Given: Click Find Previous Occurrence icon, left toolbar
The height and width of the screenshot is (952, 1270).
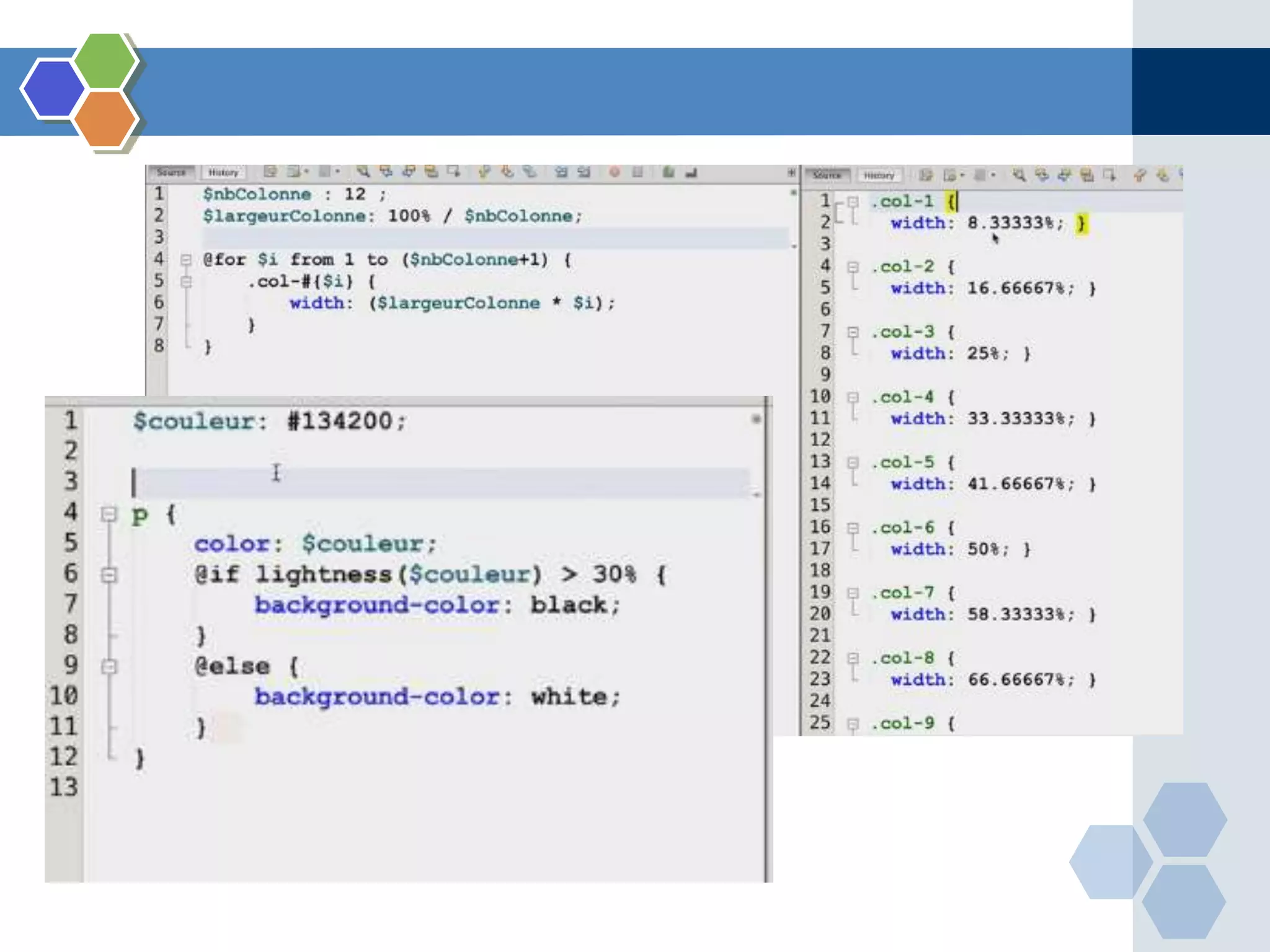Looking at the screenshot, I should tap(386, 172).
